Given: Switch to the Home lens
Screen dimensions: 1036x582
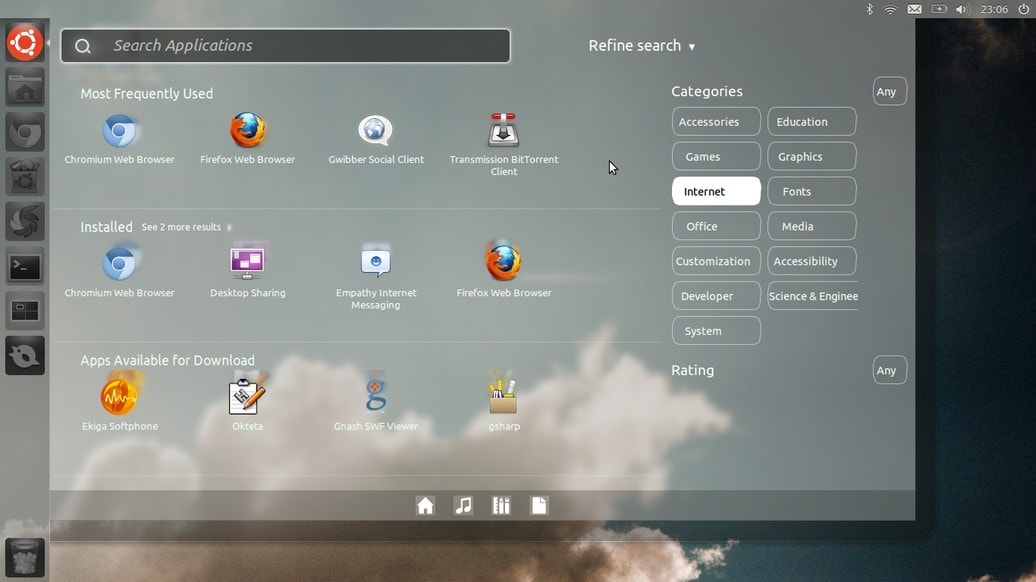Looking at the screenshot, I should point(426,506).
